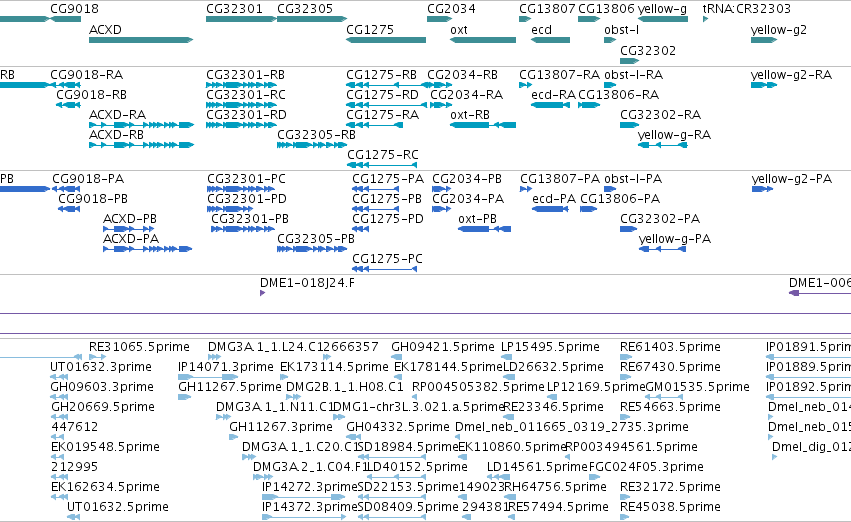Click the teal CG1275 gene bar glyph
This screenshot has width=851, height=522.
386,40
